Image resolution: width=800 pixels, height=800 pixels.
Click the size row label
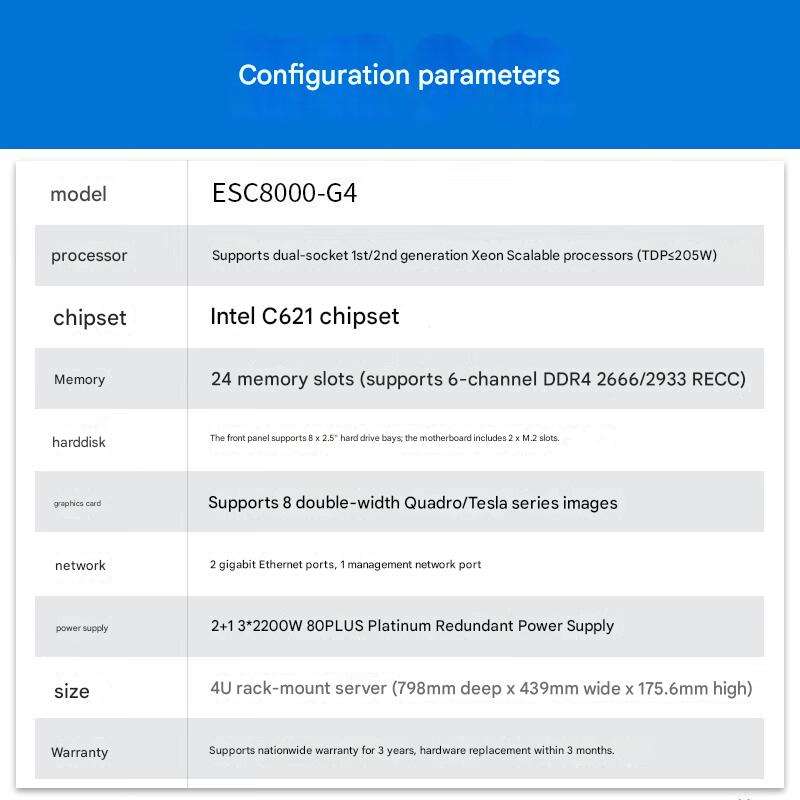[71, 691]
